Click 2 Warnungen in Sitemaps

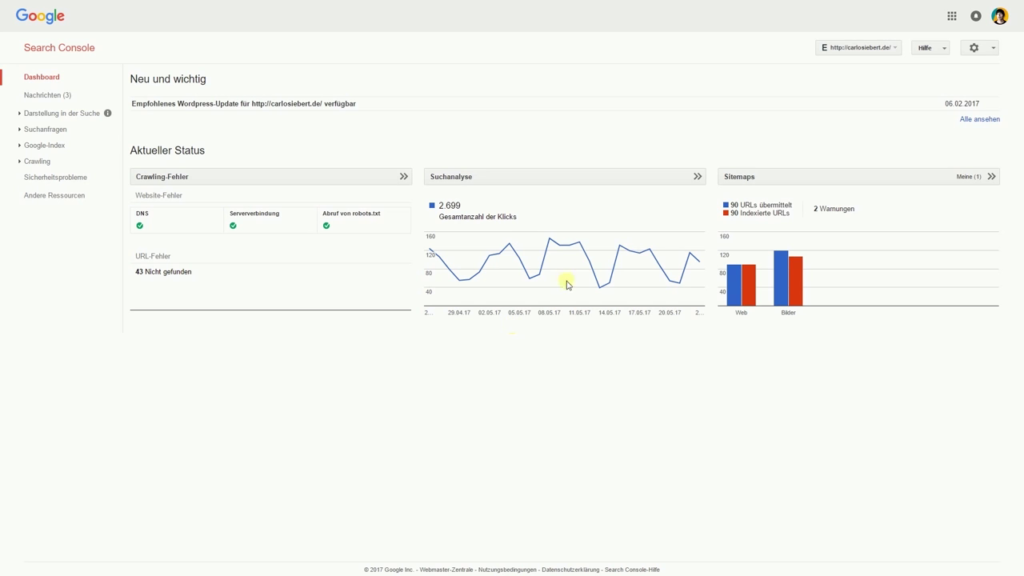tap(834, 209)
